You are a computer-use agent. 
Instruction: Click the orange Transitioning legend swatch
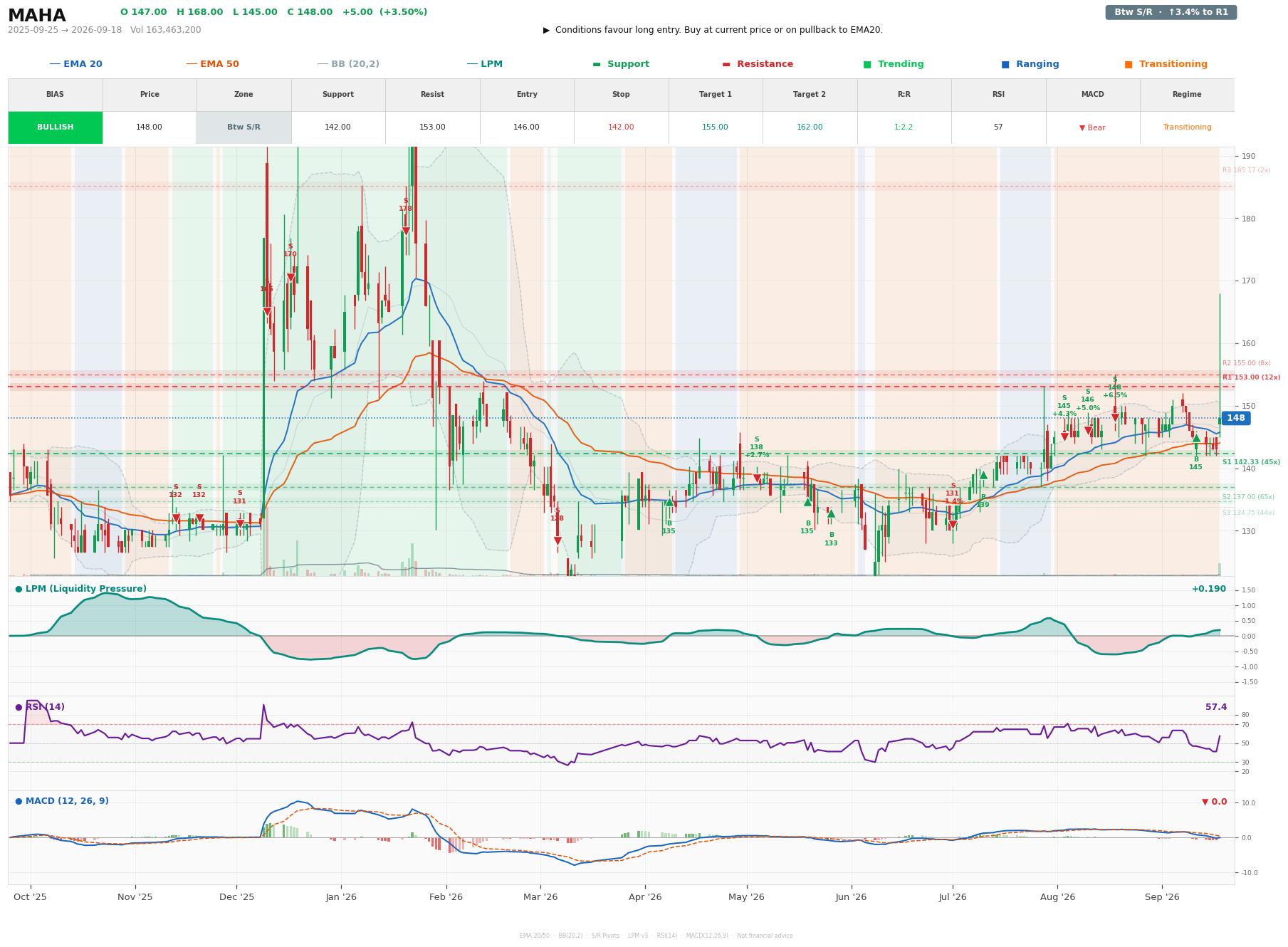1129,64
